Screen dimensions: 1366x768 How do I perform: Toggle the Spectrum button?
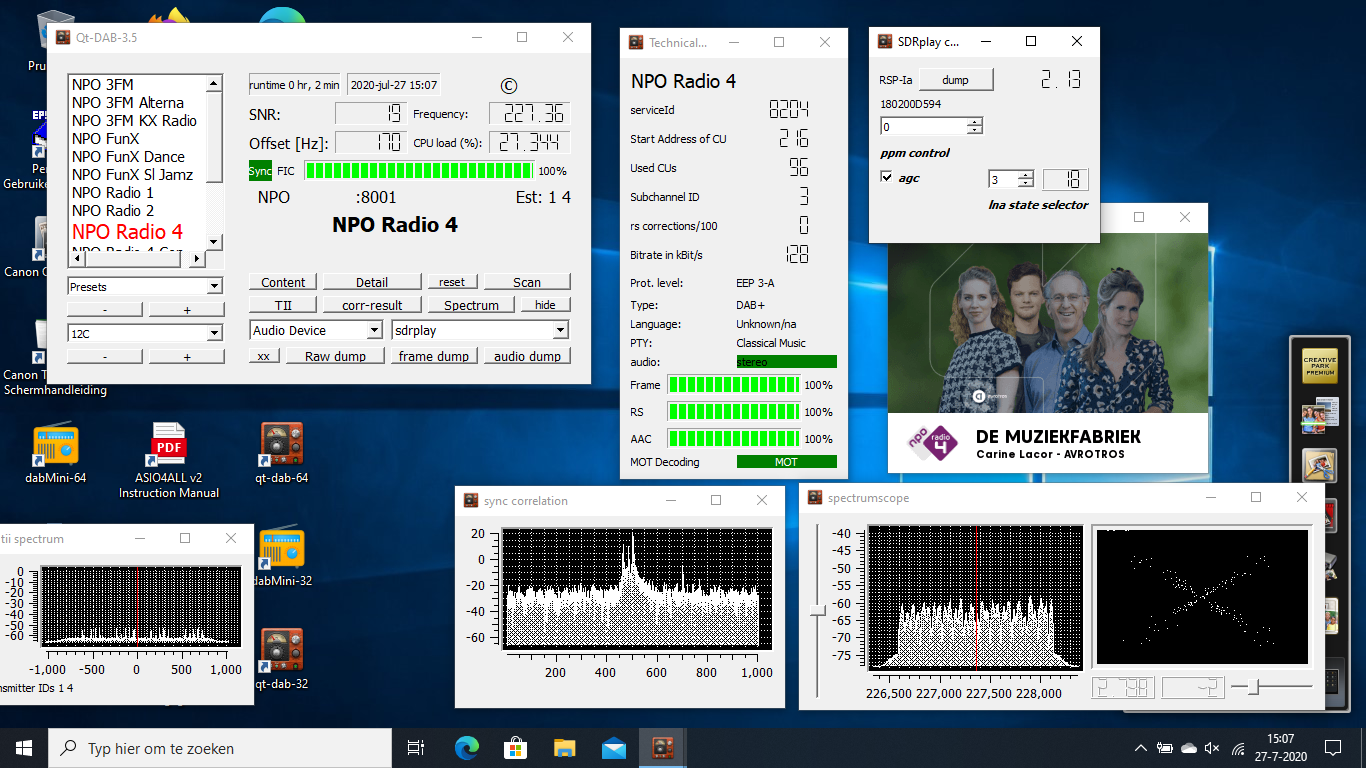pyautogui.click(x=471, y=305)
